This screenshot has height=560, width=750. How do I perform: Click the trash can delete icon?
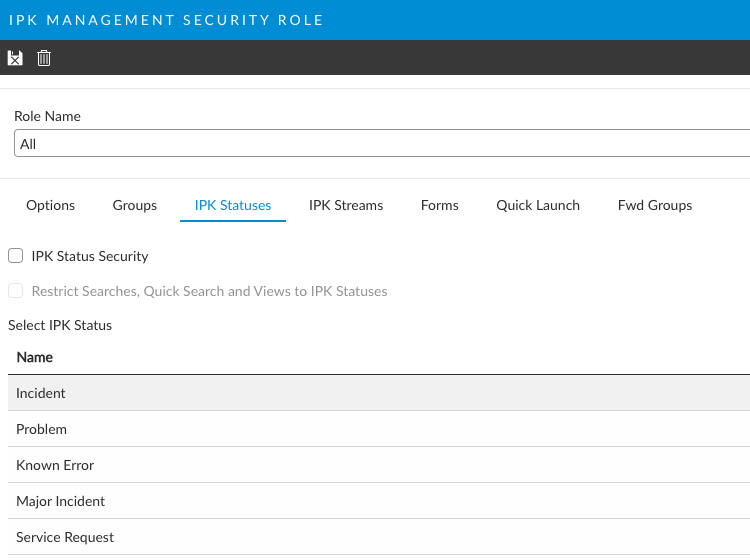point(44,58)
